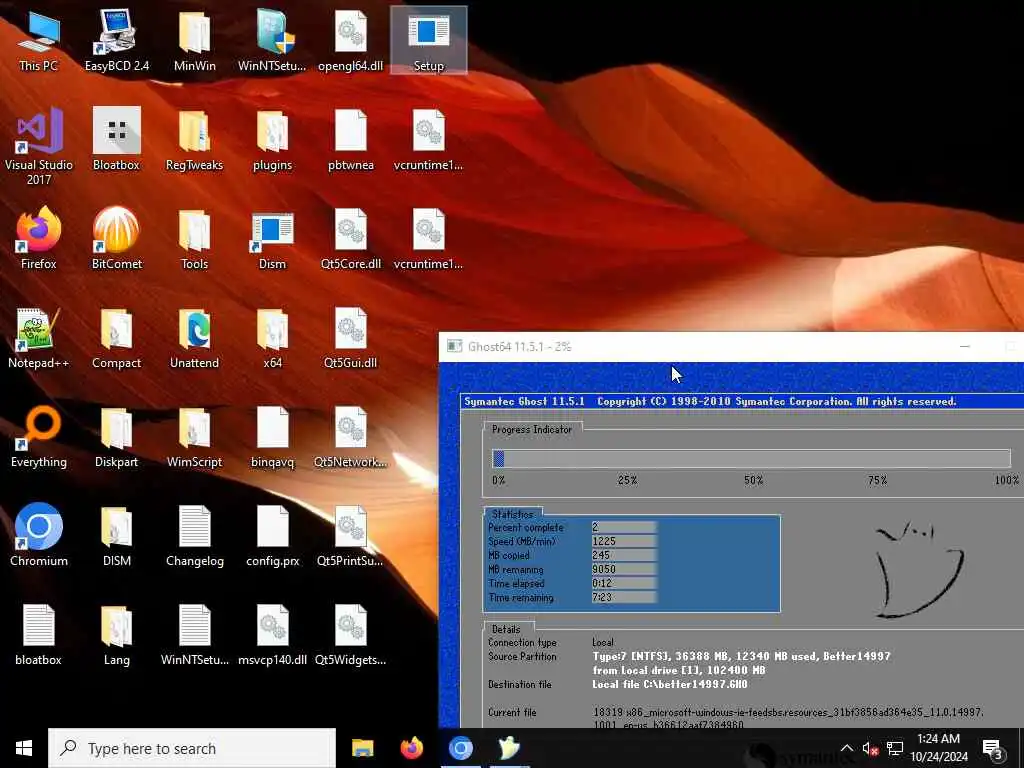Switch to Ghost app on the taskbar

pyautogui.click(x=509, y=748)
